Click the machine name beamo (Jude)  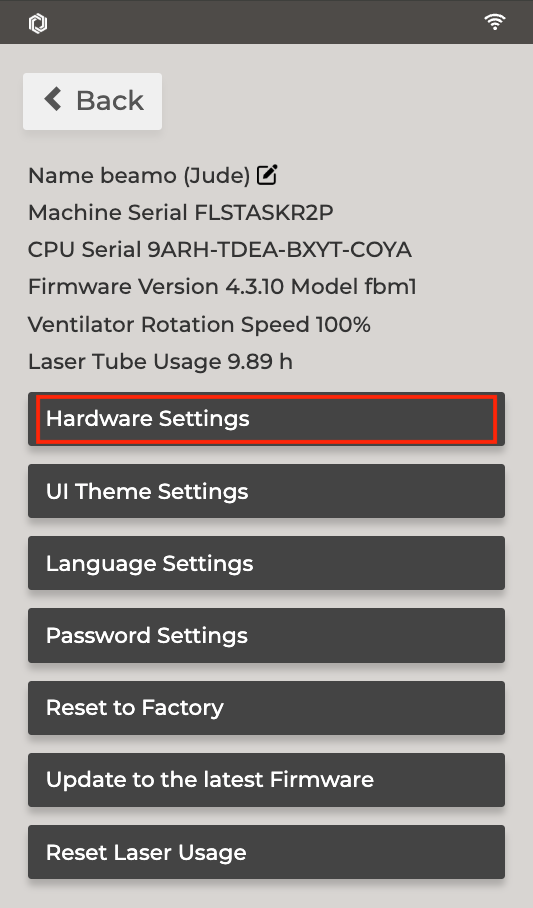pyautogui.click(x=176, y=175)
